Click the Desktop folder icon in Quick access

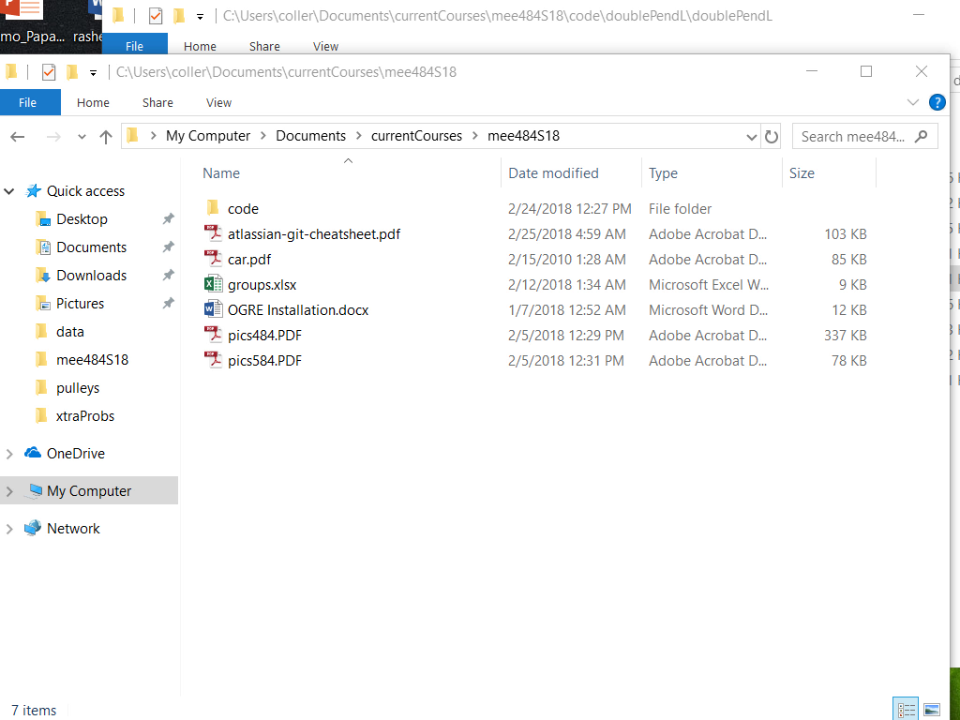pos(42,219)
